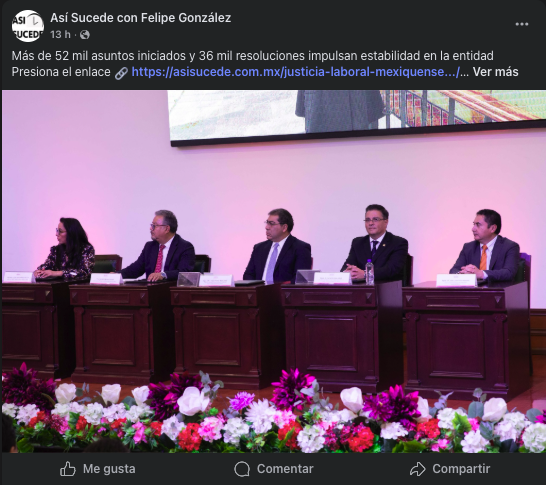Click the speech bubble comment icon

tap(242, 469)
